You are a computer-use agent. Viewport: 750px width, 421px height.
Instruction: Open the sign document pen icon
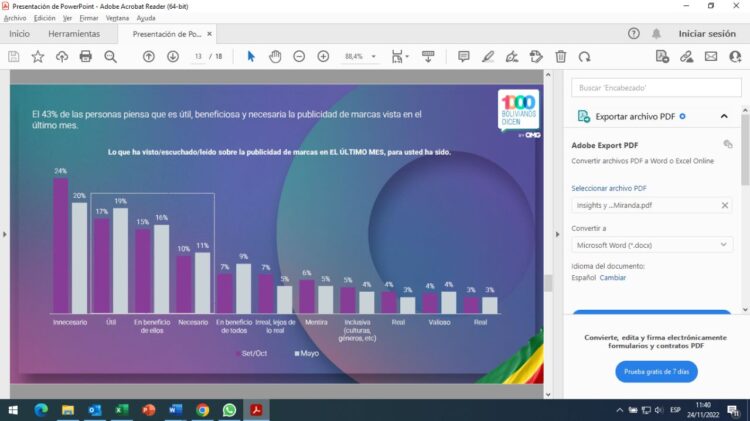(x=512, y=56)
